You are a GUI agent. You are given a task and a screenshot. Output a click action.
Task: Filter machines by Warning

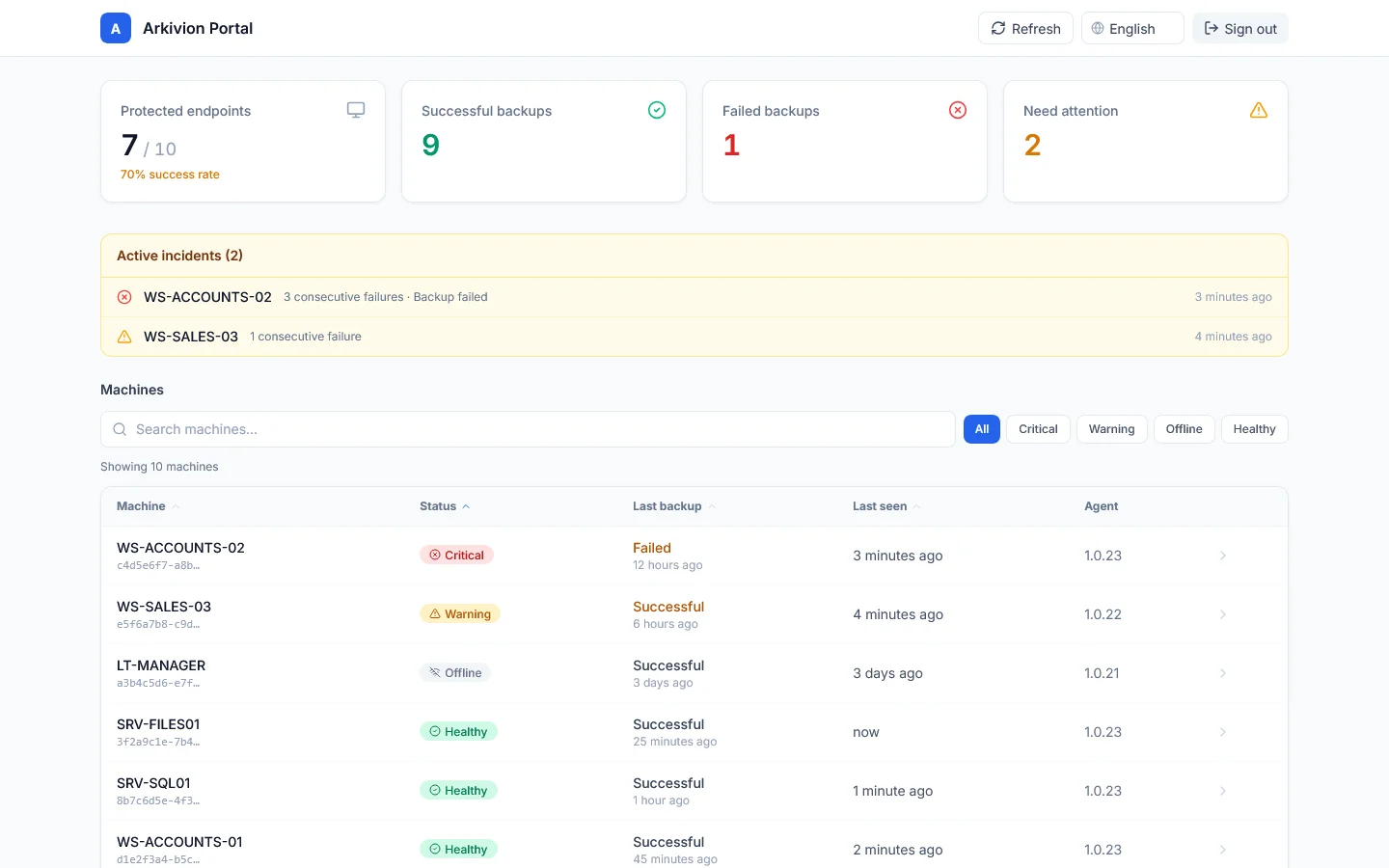coord(1111,429)
